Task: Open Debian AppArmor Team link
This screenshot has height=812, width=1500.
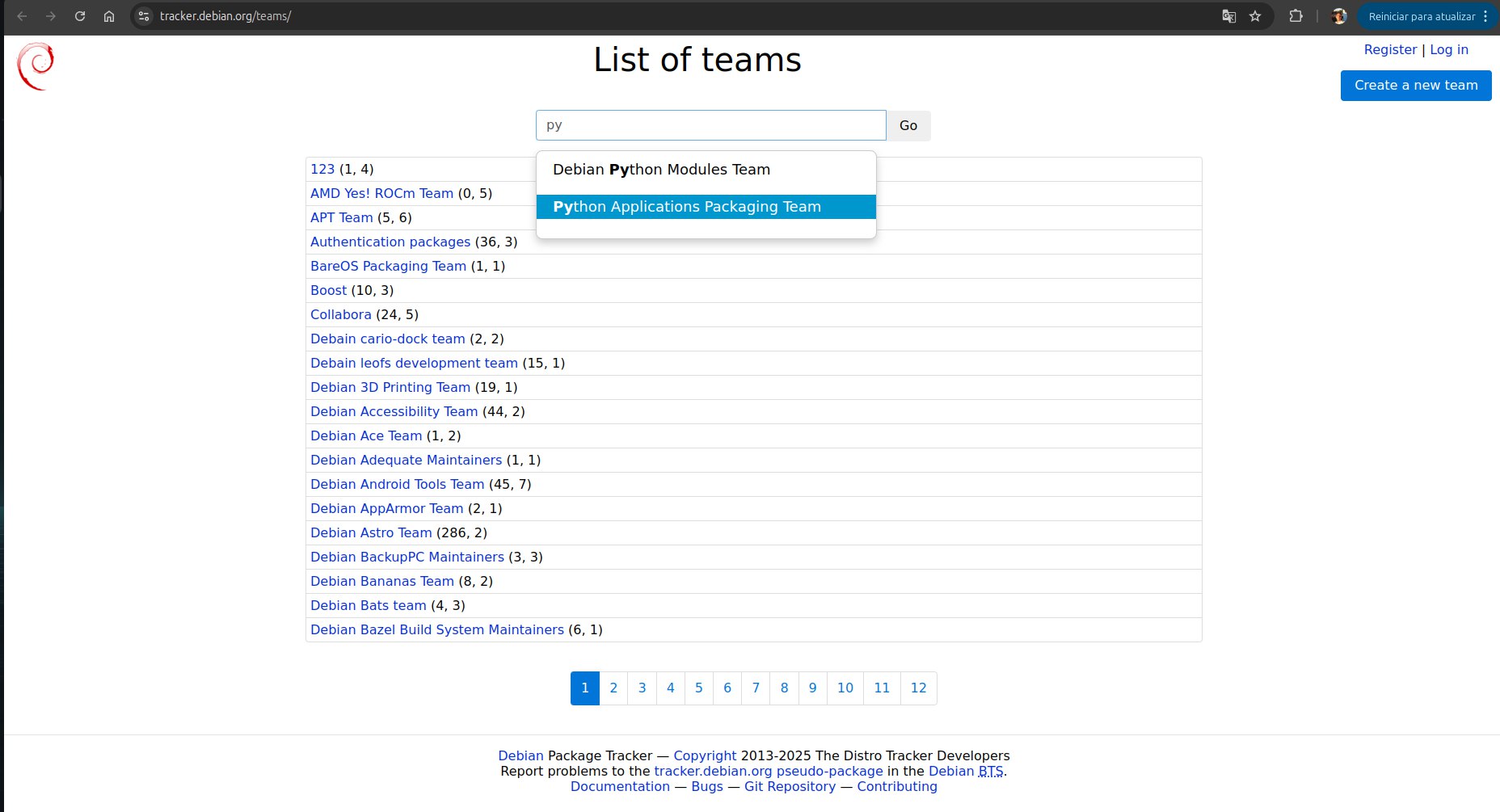Action: tap(387, 508)
